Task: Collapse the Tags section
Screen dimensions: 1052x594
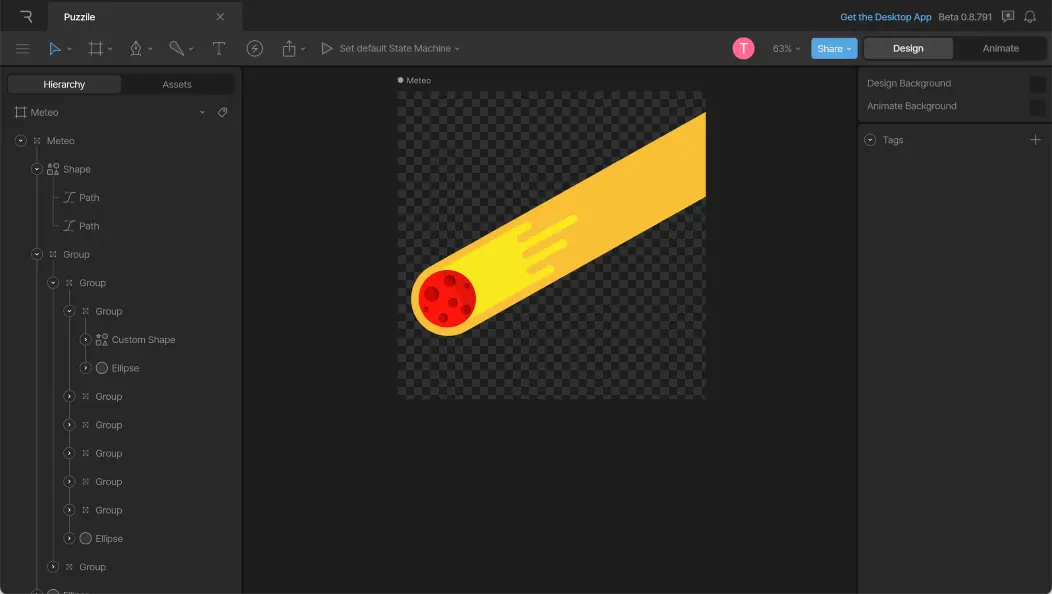Action: coord(870,140)
